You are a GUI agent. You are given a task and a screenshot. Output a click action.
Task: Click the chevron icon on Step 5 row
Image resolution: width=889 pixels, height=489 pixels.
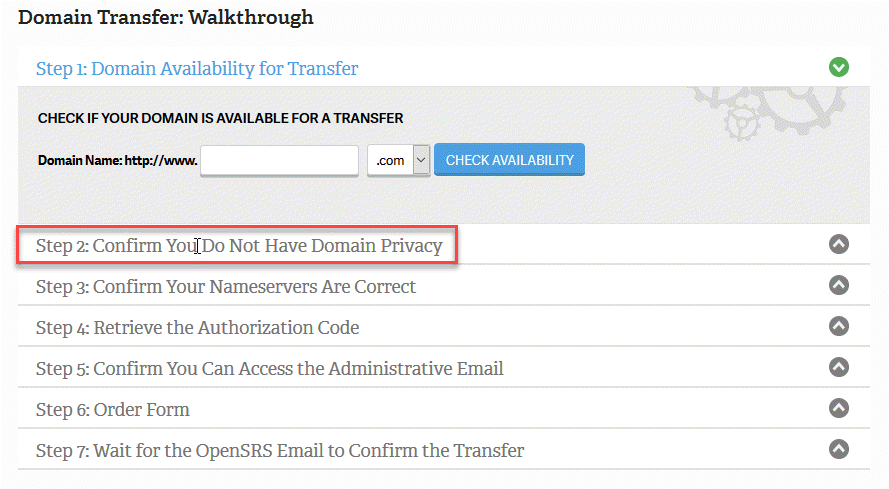click(839, 367)
